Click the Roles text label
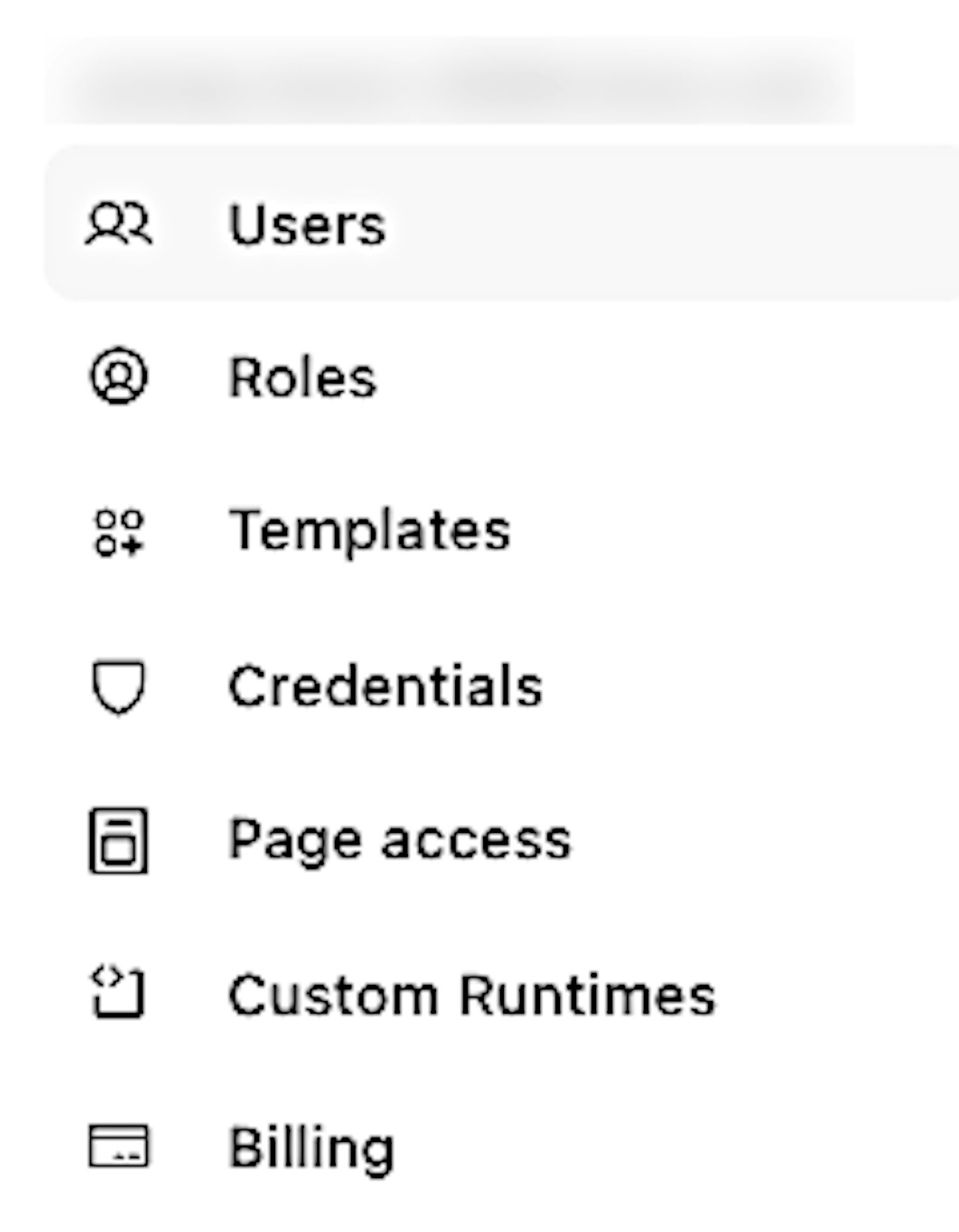The image size is (959, 1232). click(x=302, y=378)
